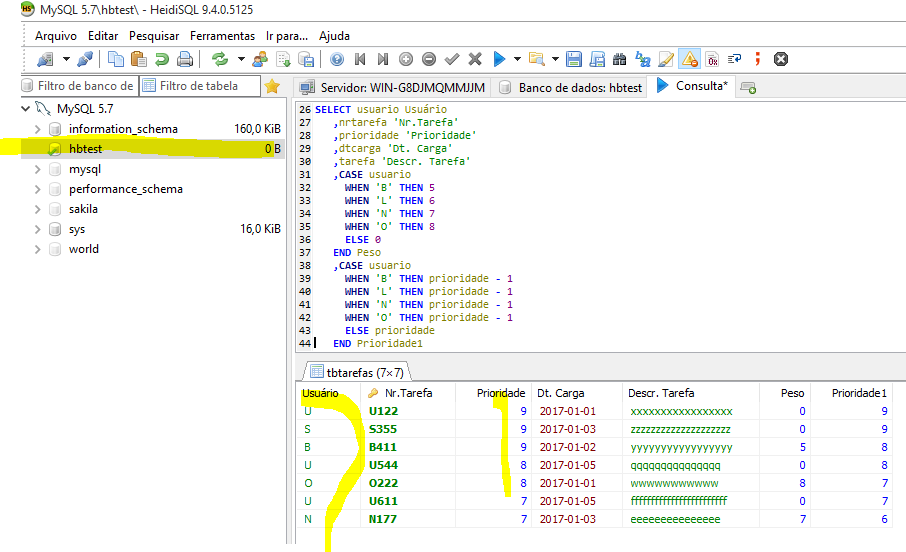Click the Run query play button
This screenshot has width=906, height=552.
pos(499,59)
